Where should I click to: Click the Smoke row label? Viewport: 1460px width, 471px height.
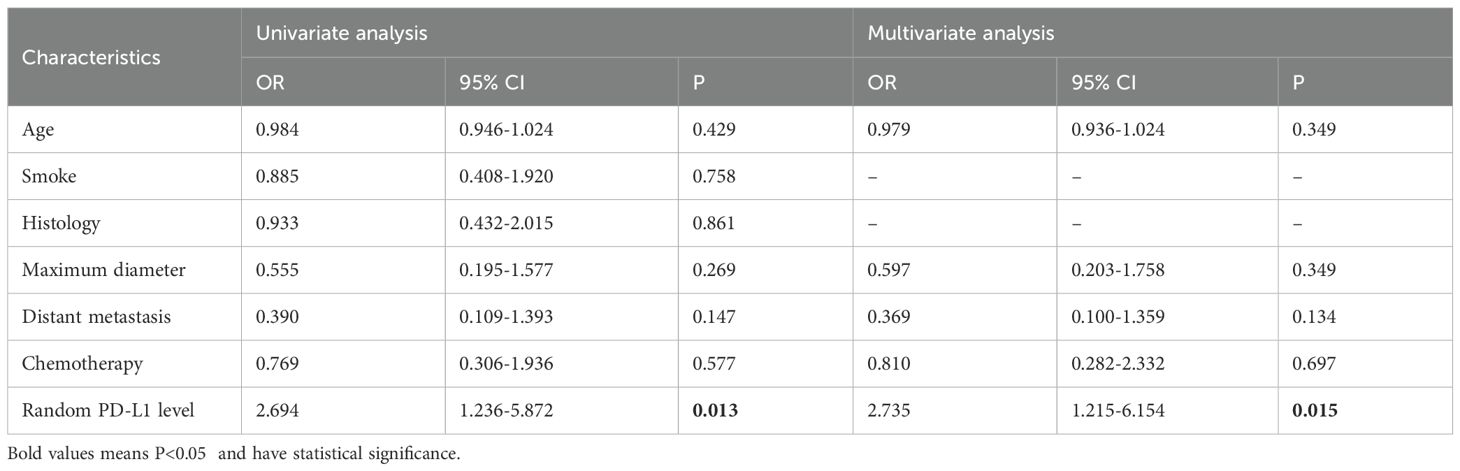pyautogui.click(x=47, y=175)
